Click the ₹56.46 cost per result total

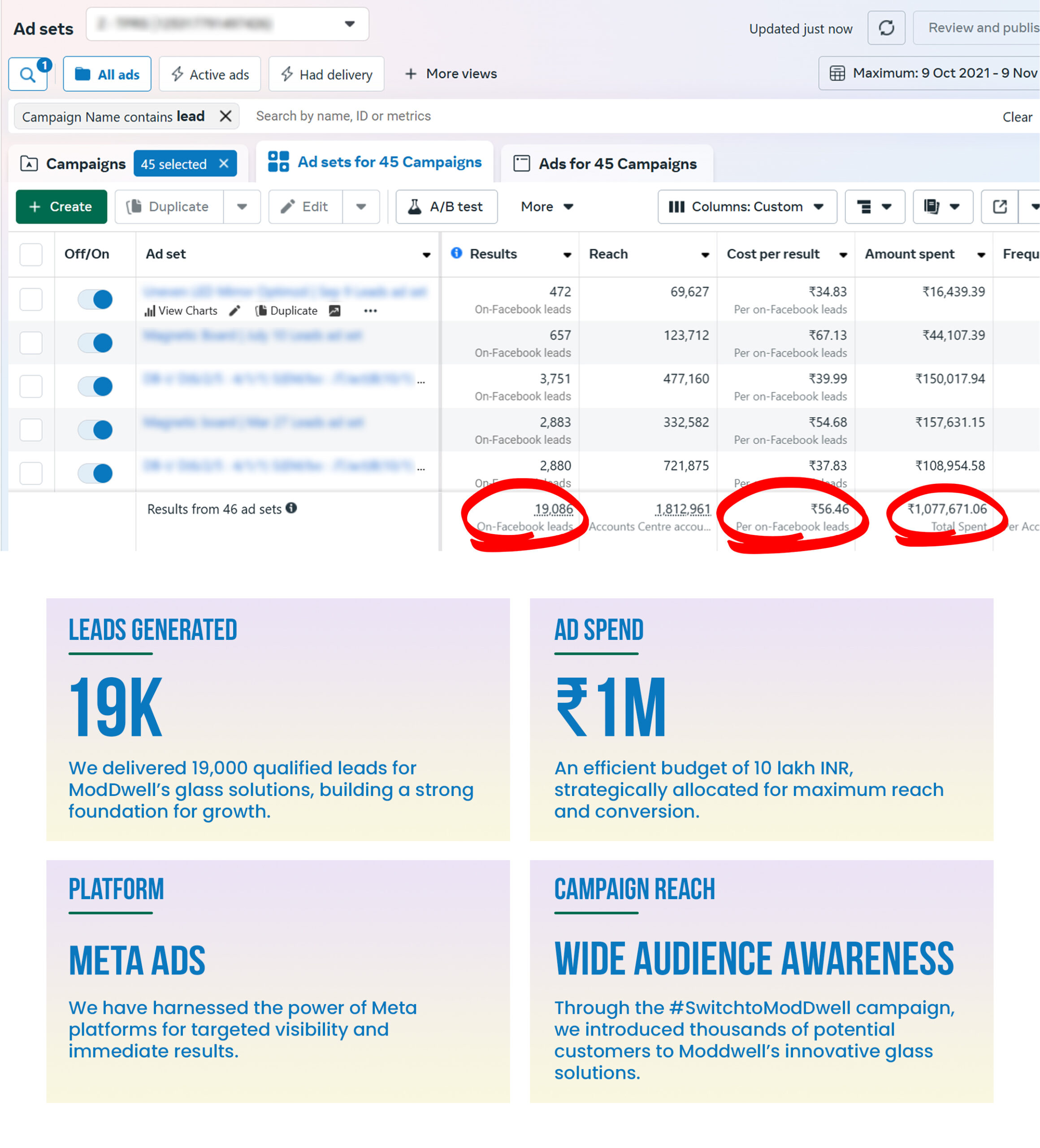(829, 509)
